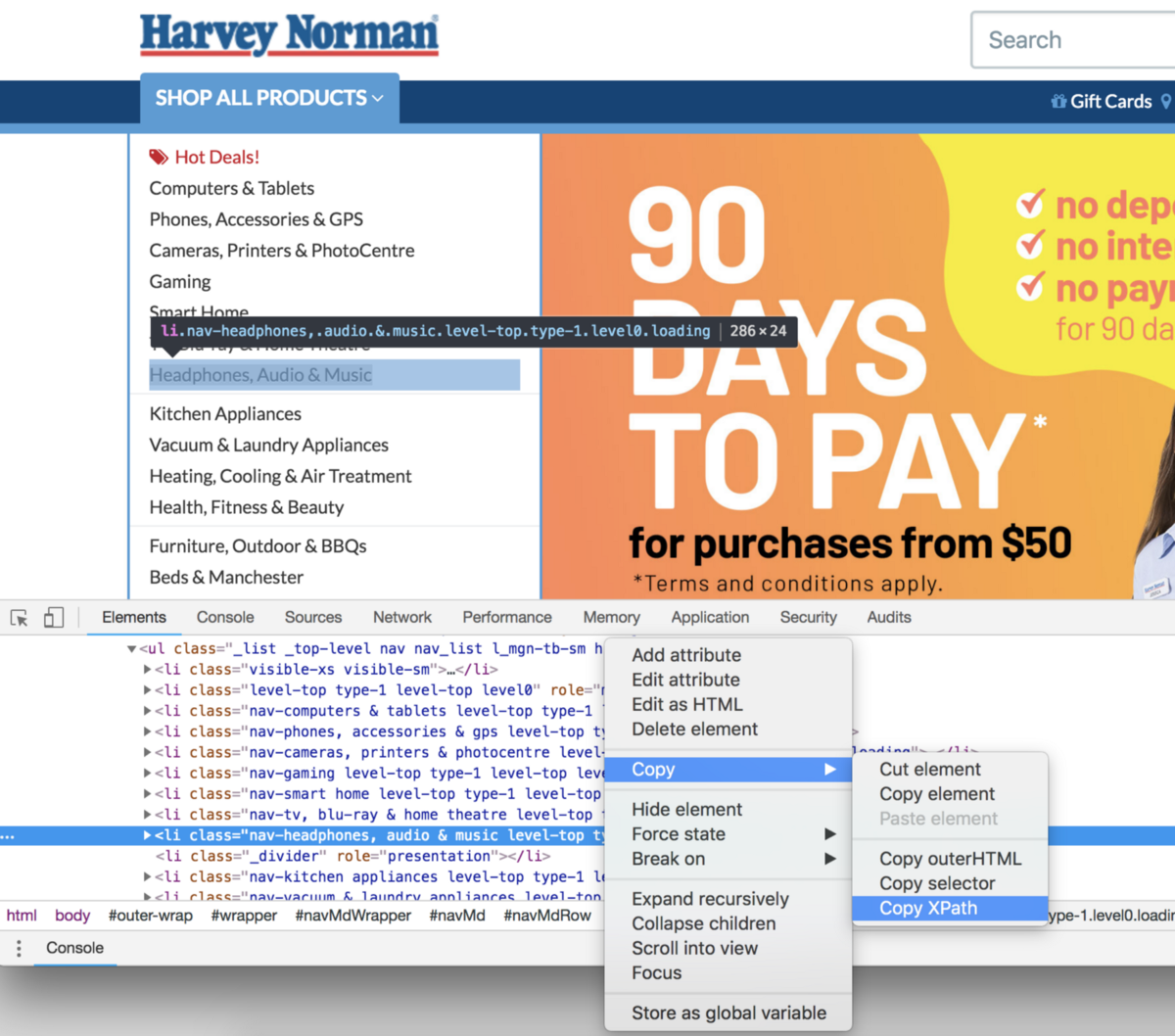Viewport: 1175px width, 1036px height.
Task: Open the console drawer three-dot menu
Action: (19, 948)
